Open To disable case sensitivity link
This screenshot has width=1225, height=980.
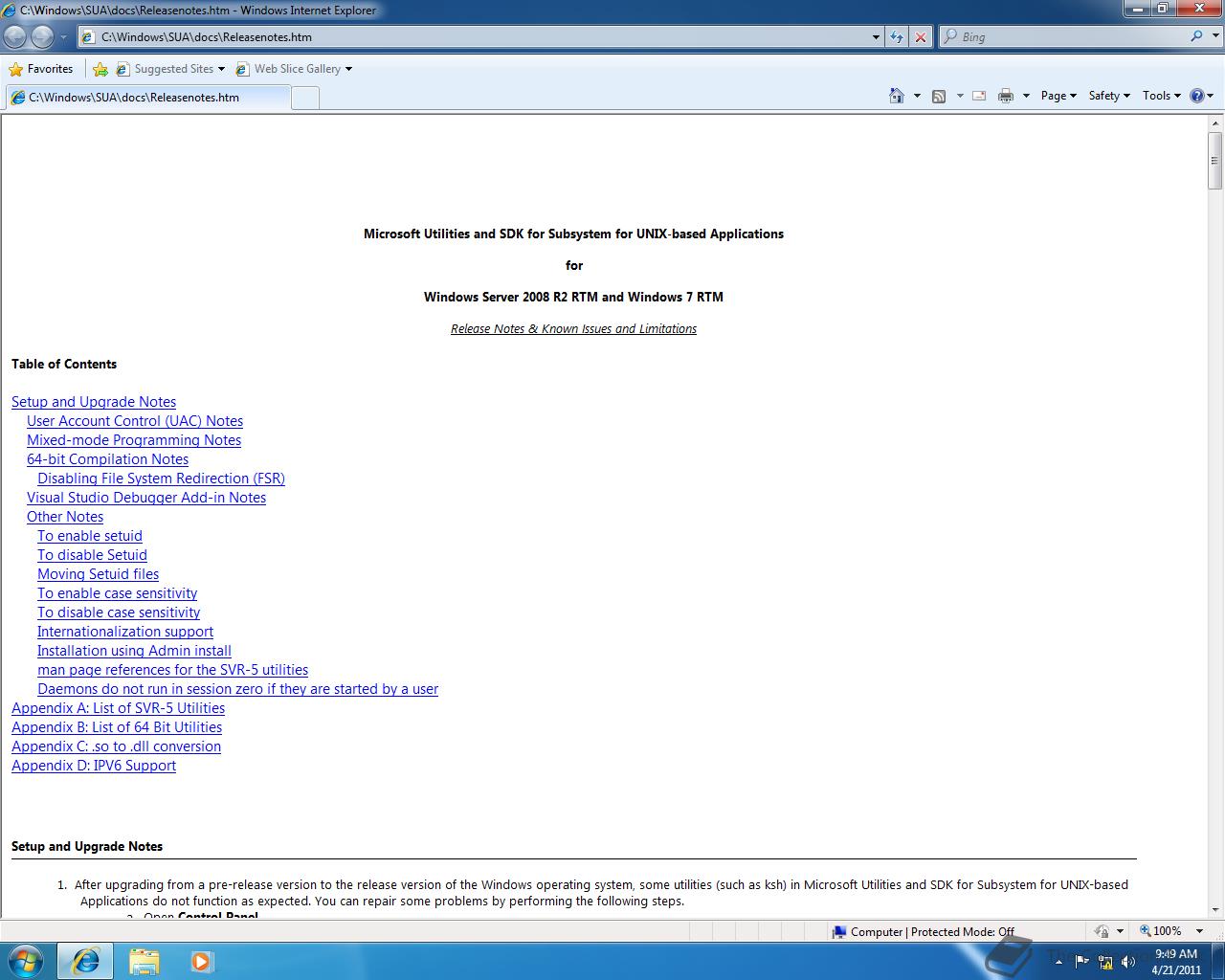point(119,612)
